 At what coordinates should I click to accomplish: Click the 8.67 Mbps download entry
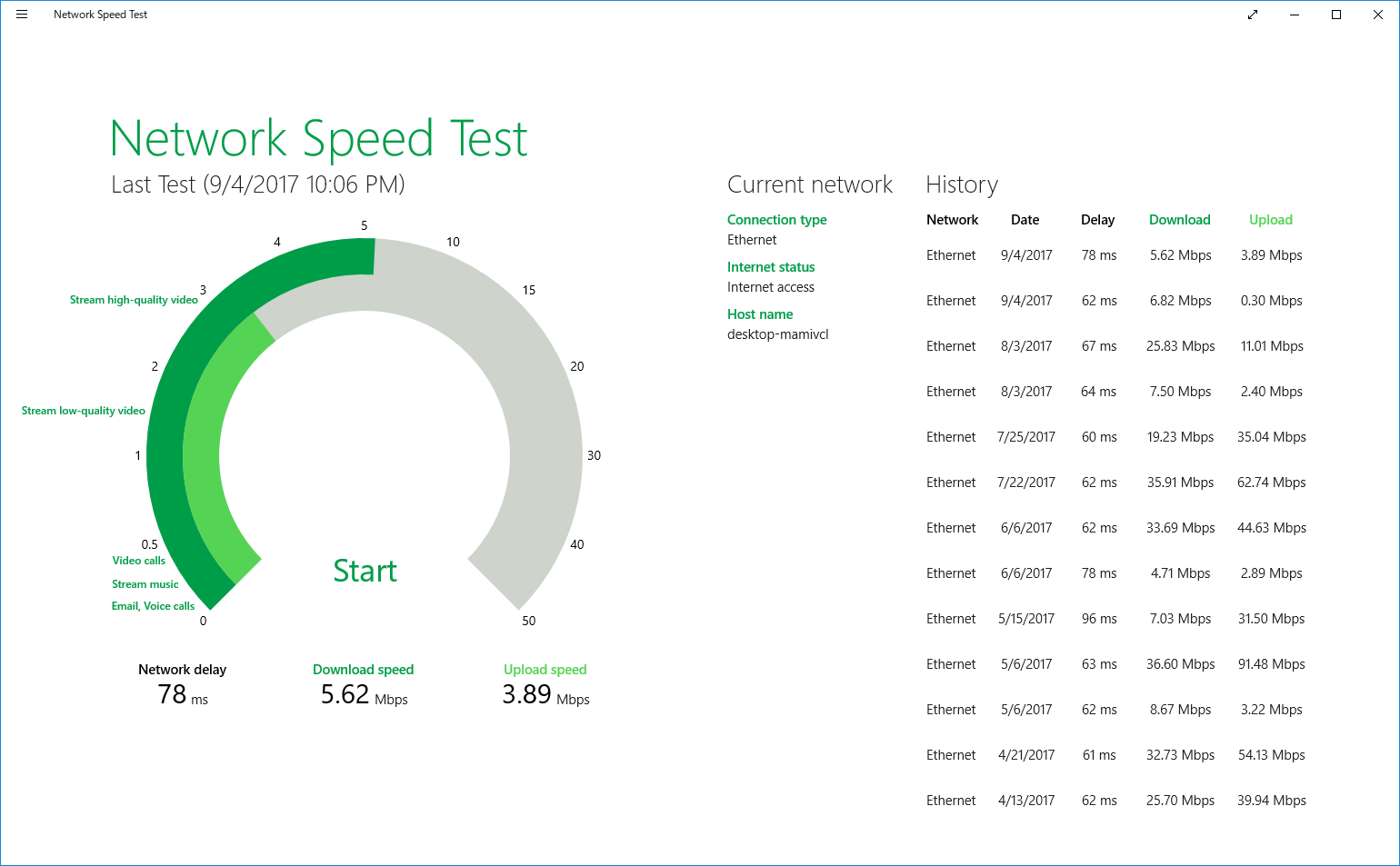pyautogui.click(x=1181, y=710)
